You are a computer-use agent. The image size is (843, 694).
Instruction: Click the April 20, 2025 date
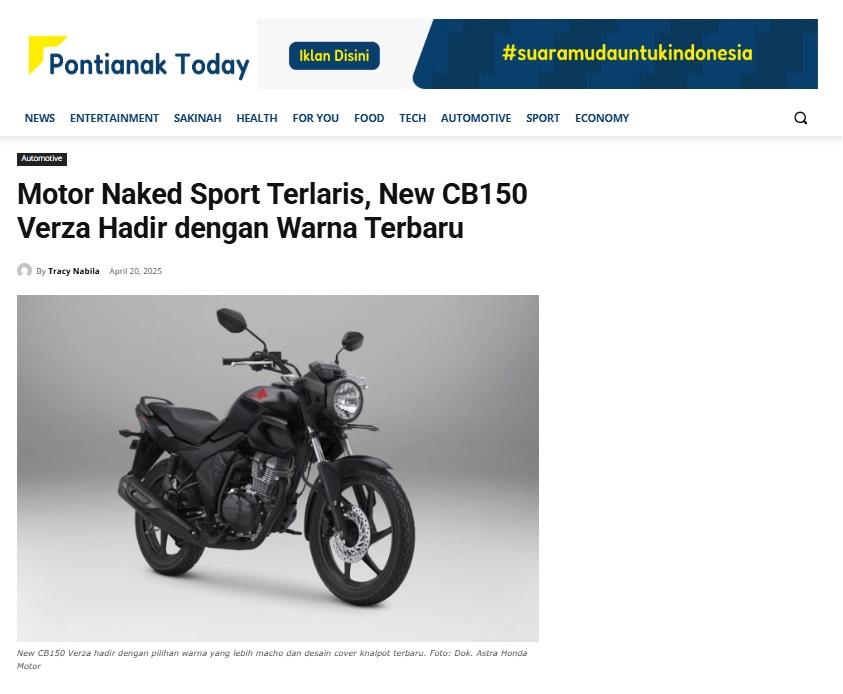coord(135,271)
